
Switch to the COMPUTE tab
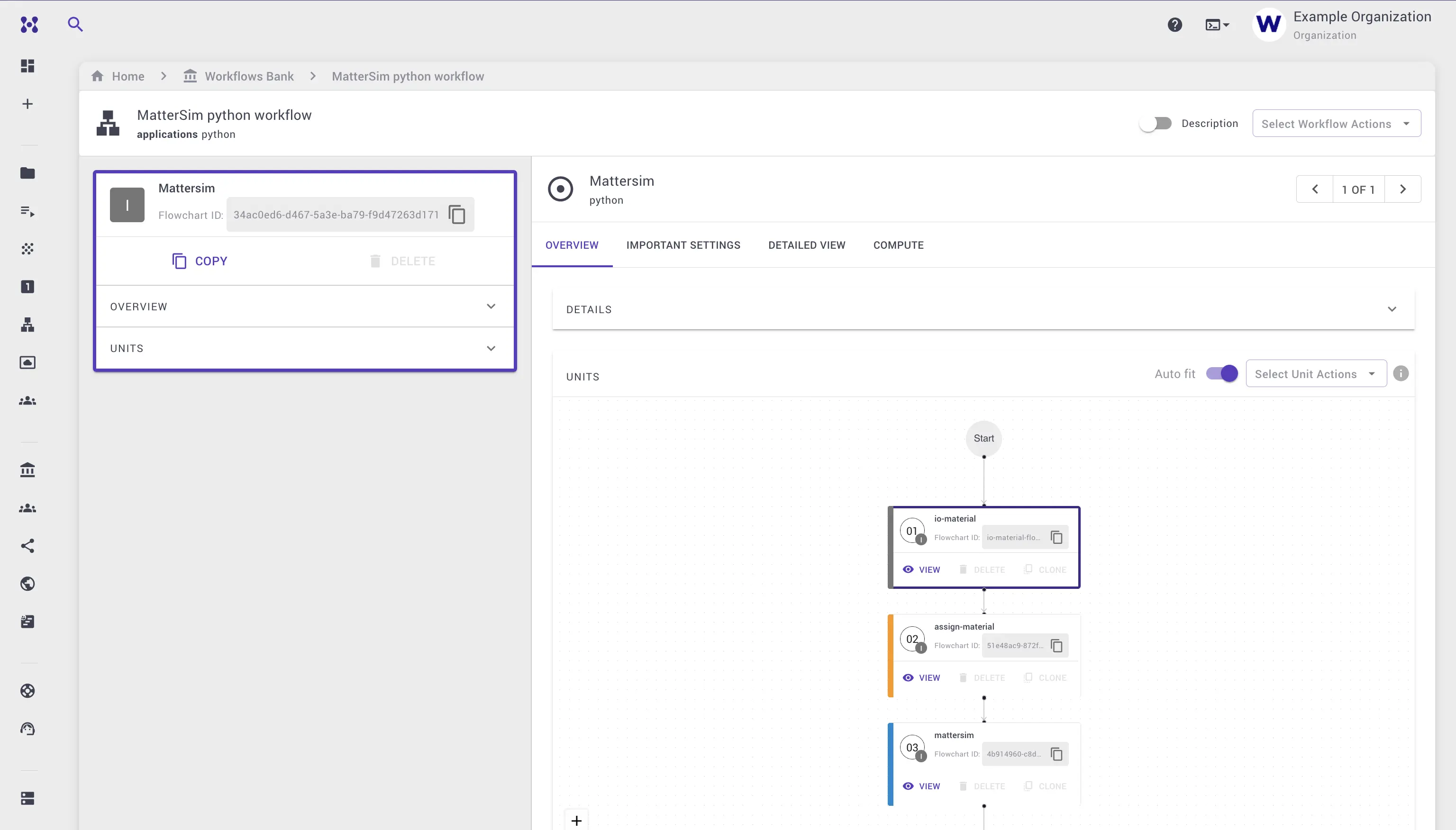(898, 245)
